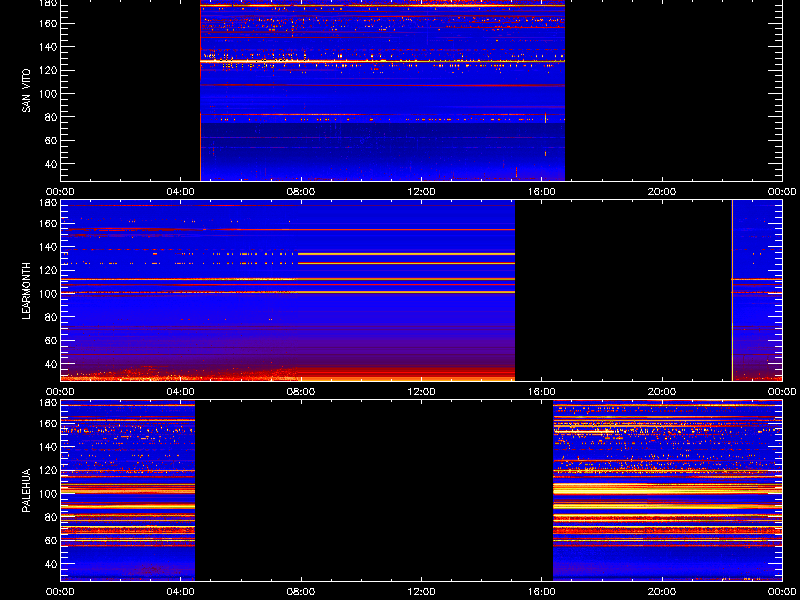Select the 80 tick label on San Vito axis
The image size is (800, 600).
coord(51,117)
